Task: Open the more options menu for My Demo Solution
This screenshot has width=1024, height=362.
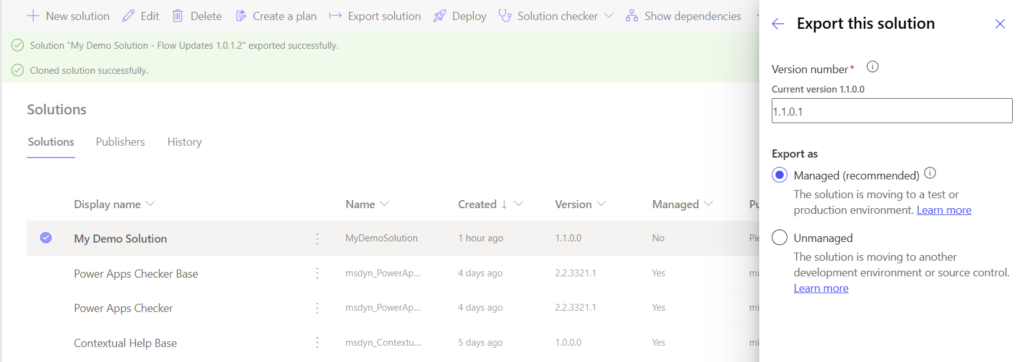Action: click(x=317, y=239)
